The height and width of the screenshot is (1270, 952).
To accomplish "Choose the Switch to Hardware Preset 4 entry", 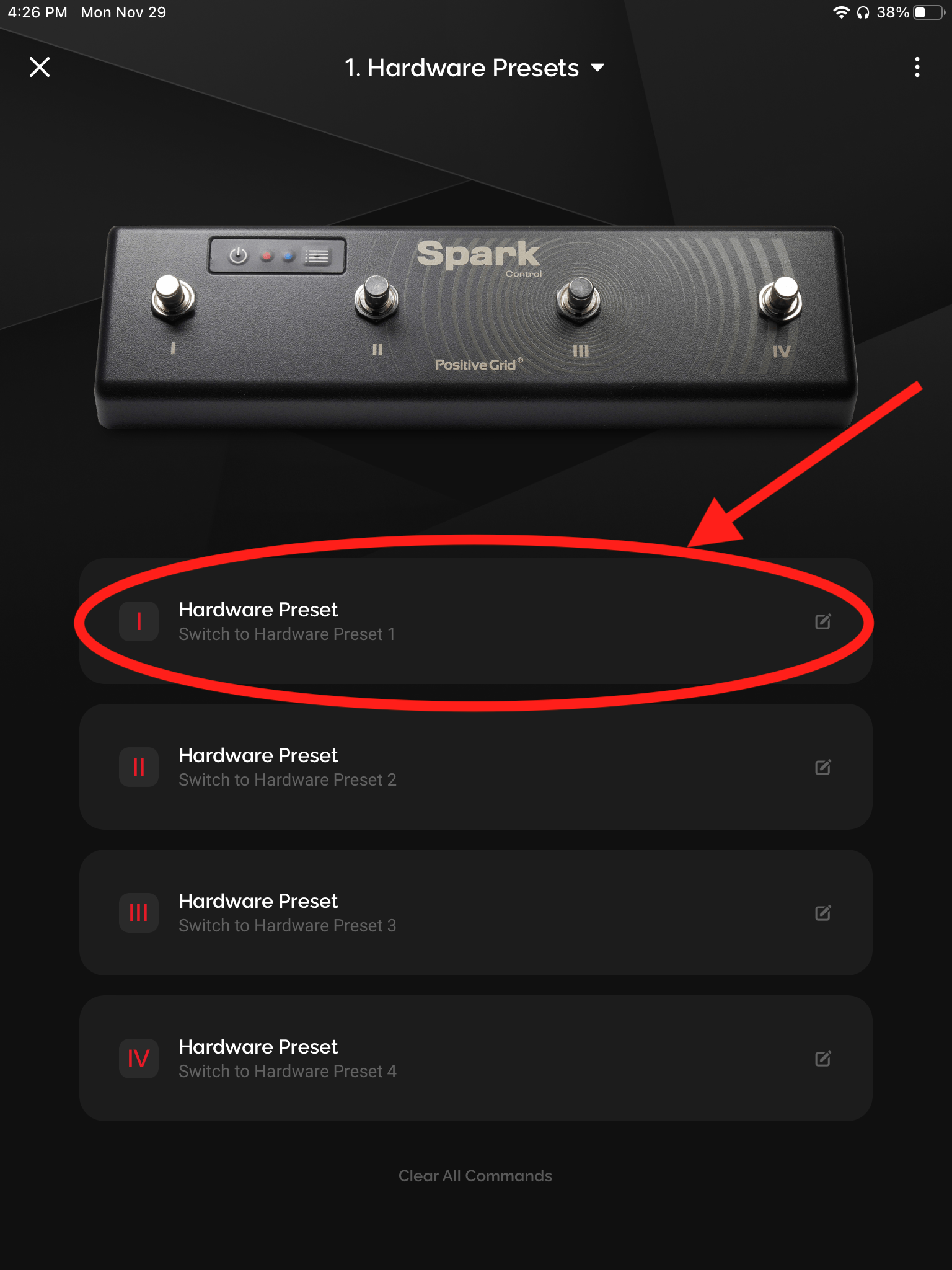I will [476, 1059].
